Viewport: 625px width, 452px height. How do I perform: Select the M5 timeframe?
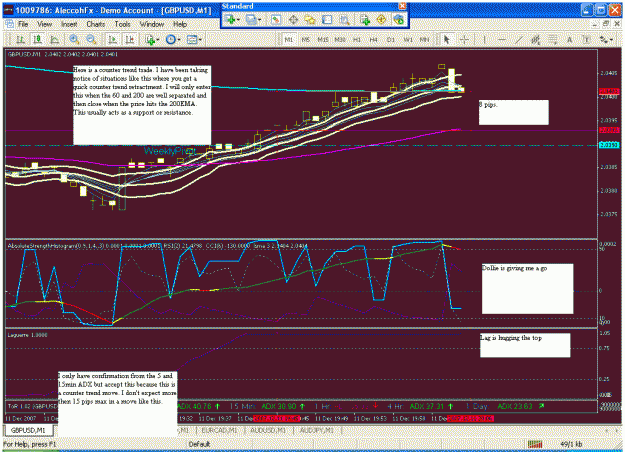(306, 39)
